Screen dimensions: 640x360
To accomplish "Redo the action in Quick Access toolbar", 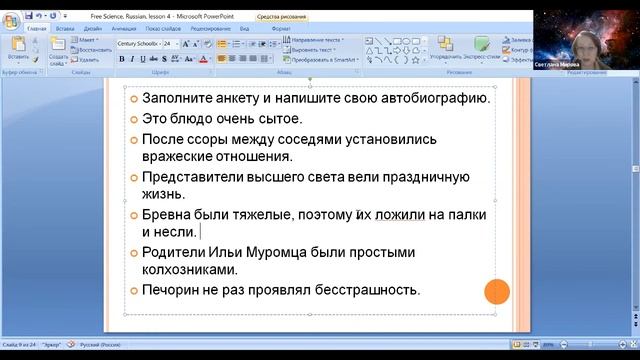I will [x=53, y=16].
